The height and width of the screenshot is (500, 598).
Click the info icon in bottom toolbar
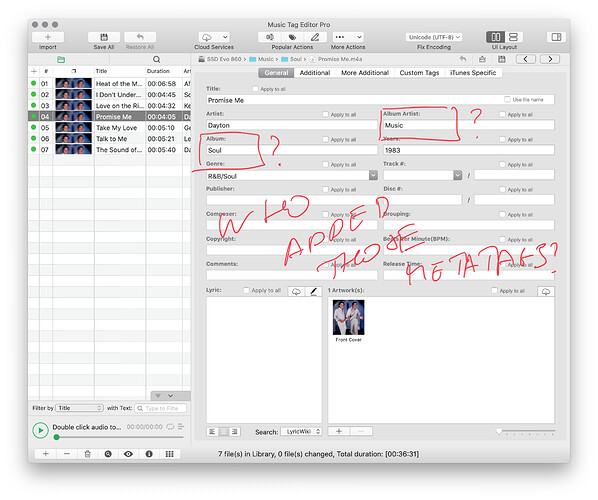(149, 454)
